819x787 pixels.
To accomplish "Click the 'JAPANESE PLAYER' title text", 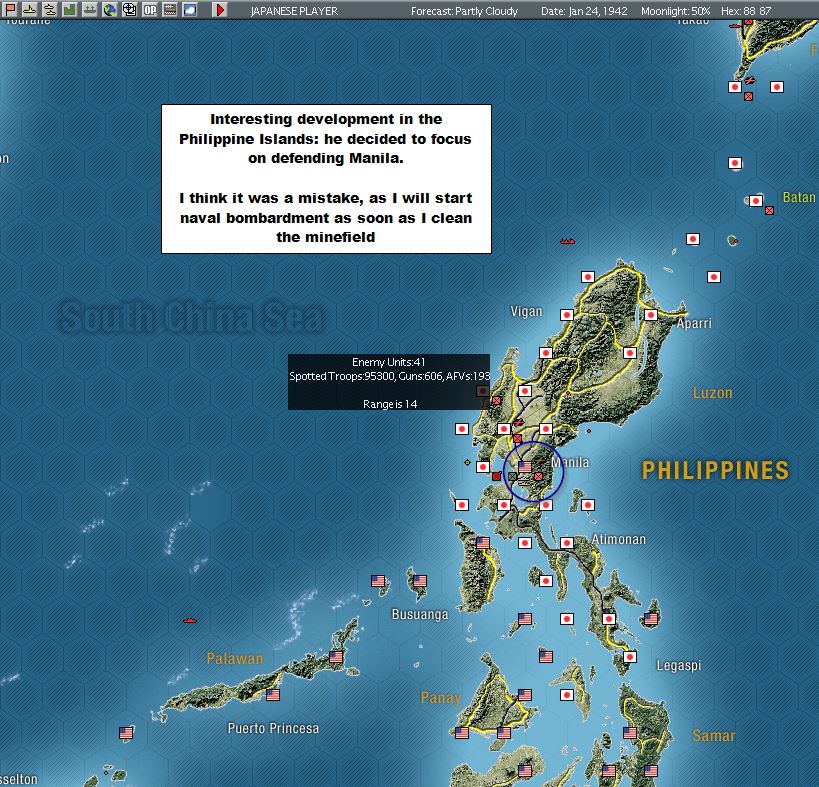I will click(x=294, y=11).
